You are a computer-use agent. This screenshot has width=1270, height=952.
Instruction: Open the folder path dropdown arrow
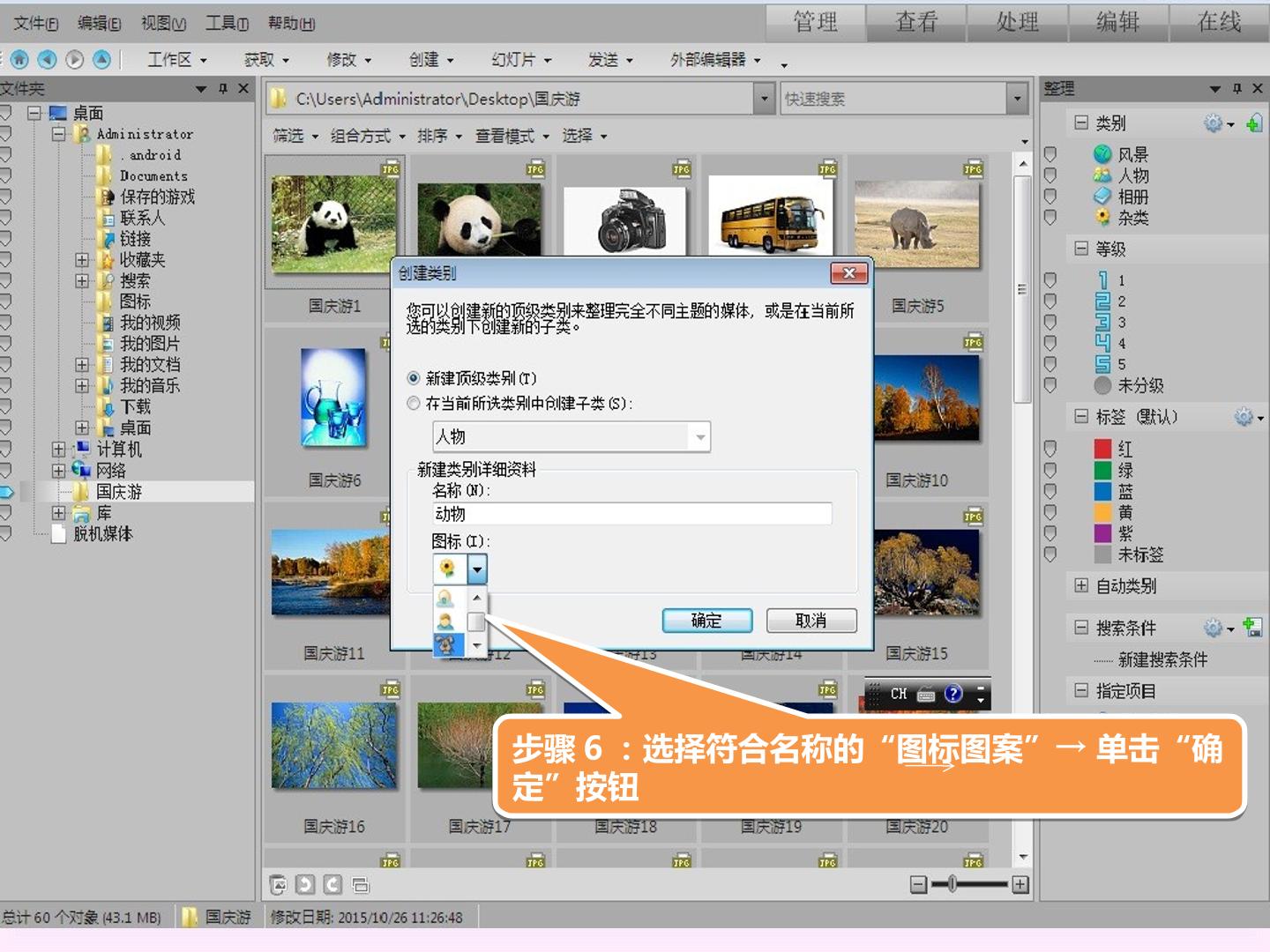pos(765,99)
